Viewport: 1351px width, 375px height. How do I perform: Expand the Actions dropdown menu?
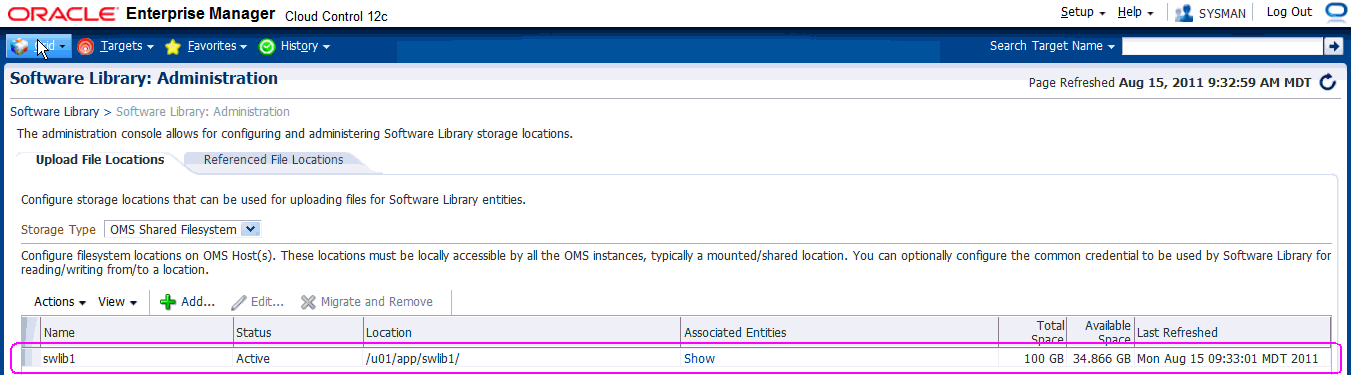60,302
